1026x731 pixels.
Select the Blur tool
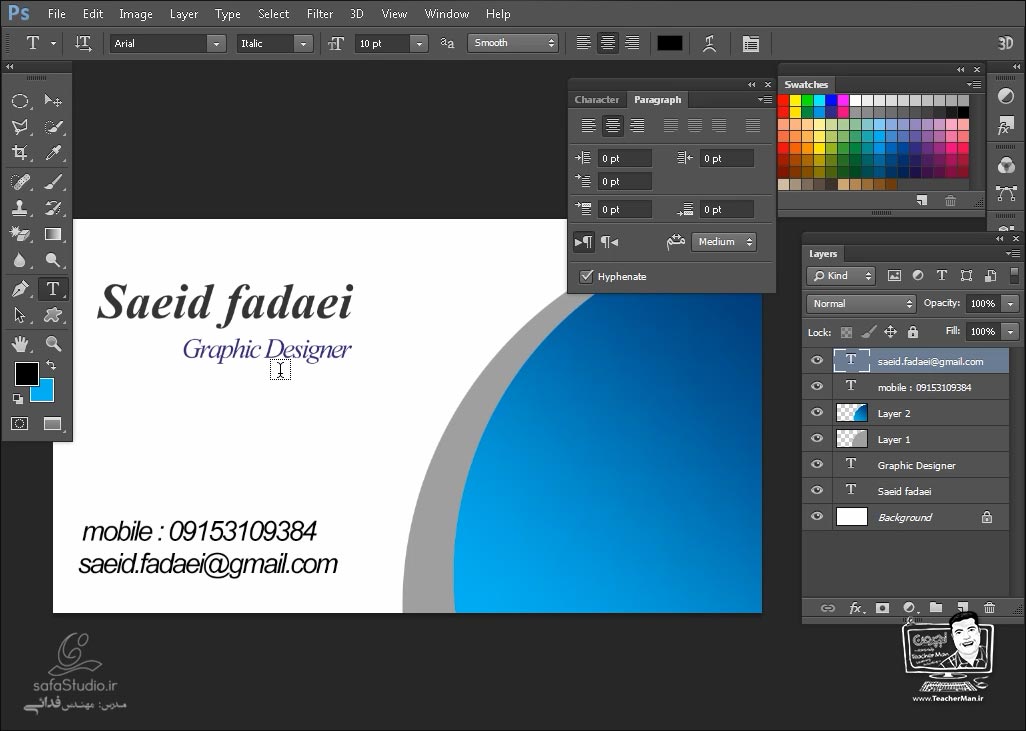coord(20,260)
